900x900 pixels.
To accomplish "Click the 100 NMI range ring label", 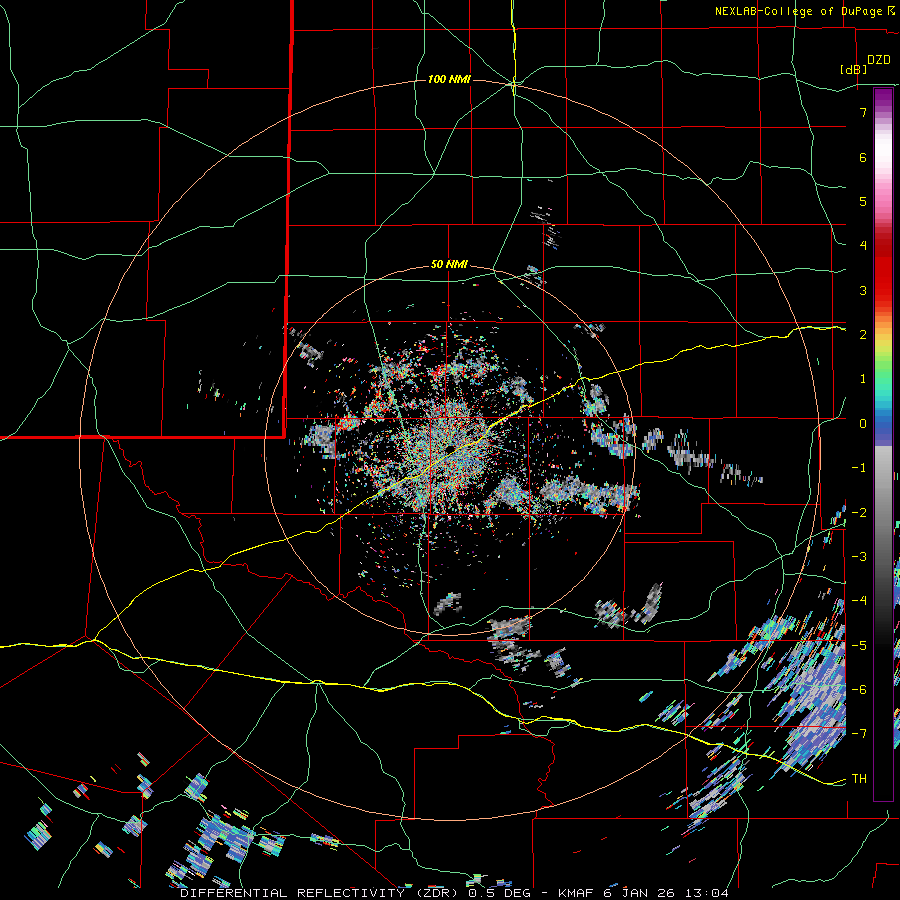I will 449,79.
